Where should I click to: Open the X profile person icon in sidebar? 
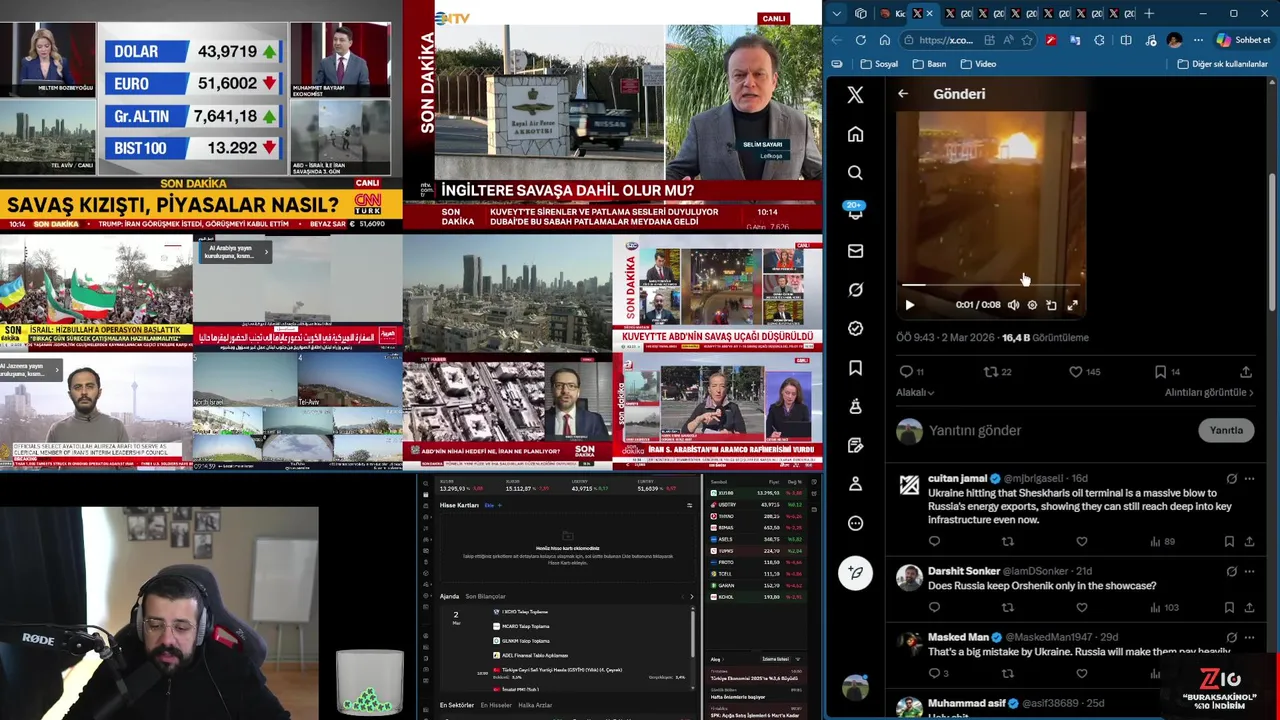pos(855,484)
